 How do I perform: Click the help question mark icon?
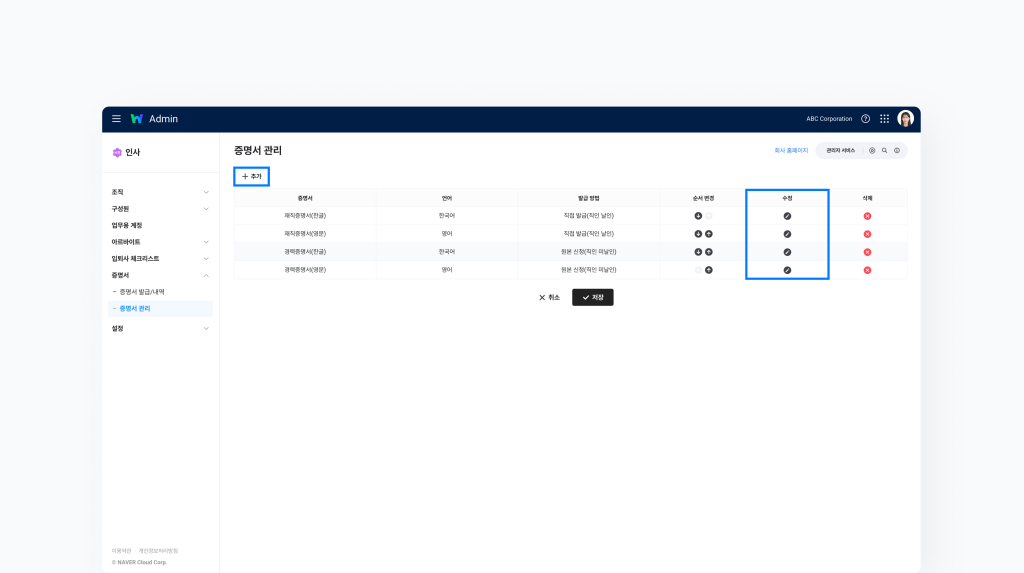click(865, 119)
